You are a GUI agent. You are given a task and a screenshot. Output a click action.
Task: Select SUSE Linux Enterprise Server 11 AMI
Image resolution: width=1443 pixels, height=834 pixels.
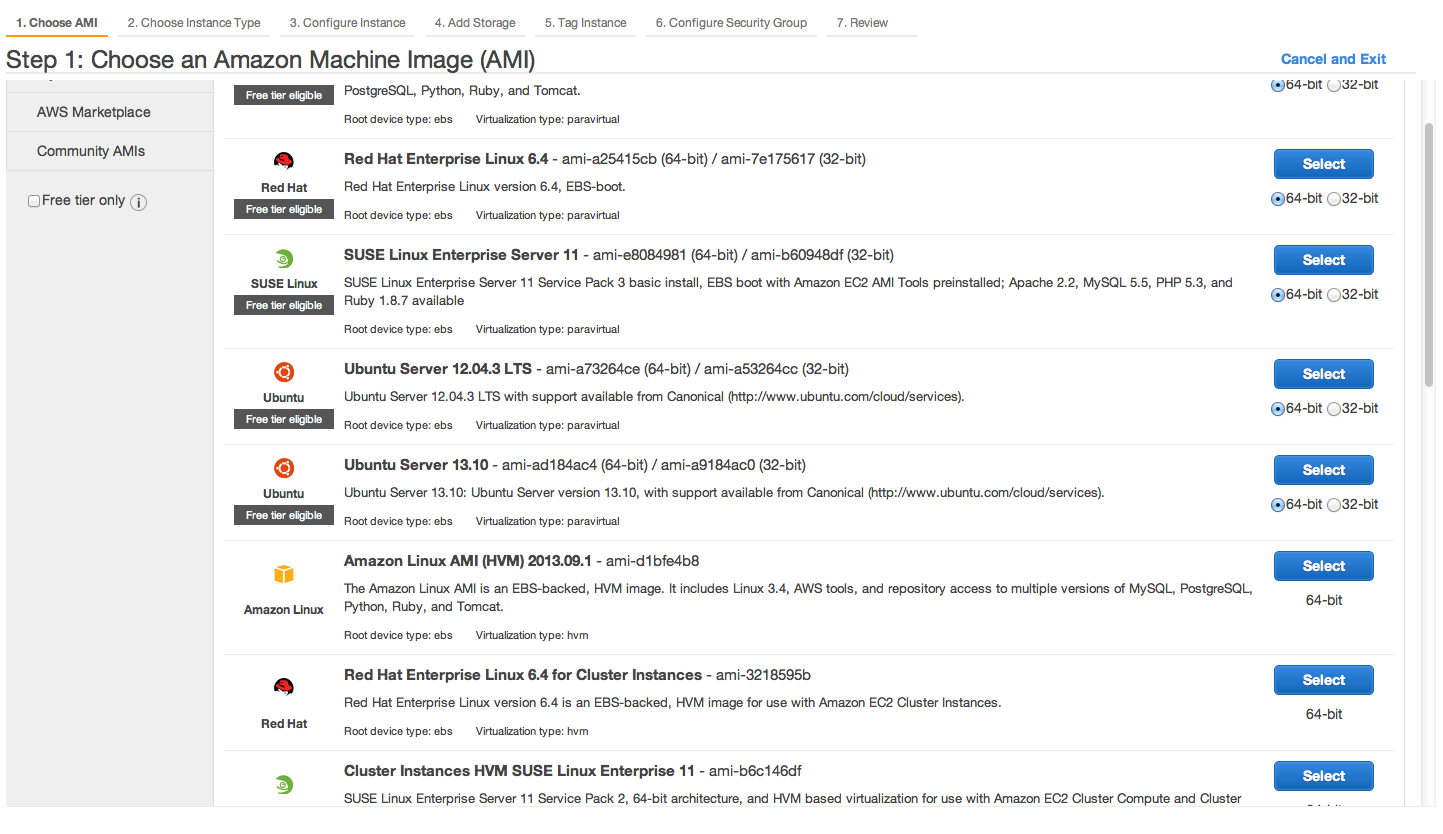pos(1323,260)
